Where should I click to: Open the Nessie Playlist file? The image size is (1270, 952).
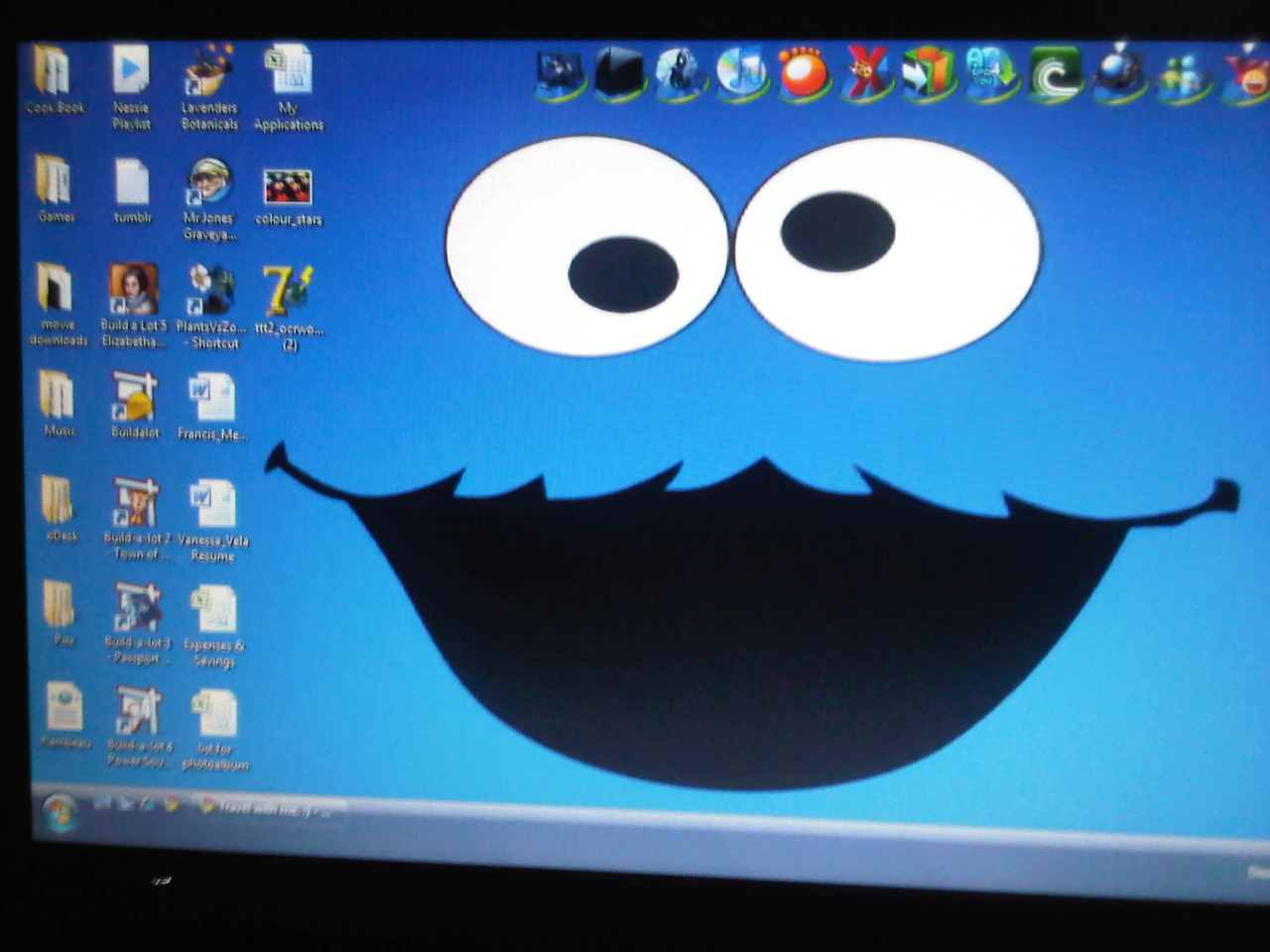131,87
